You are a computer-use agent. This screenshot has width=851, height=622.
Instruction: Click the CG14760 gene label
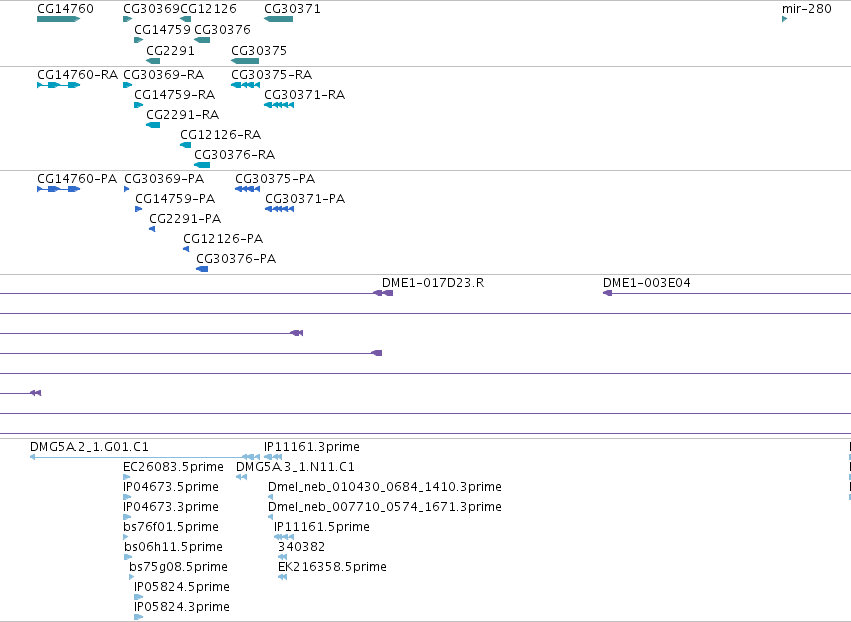point(65,9)
